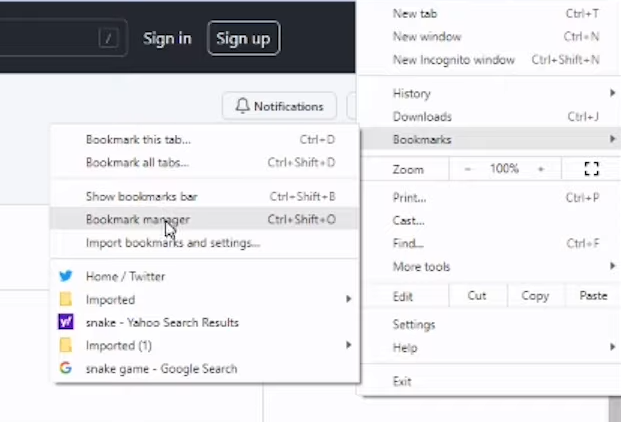Expand the Bookmarks submenu arrow
The image size is (621, 422).
coord(612,139)
